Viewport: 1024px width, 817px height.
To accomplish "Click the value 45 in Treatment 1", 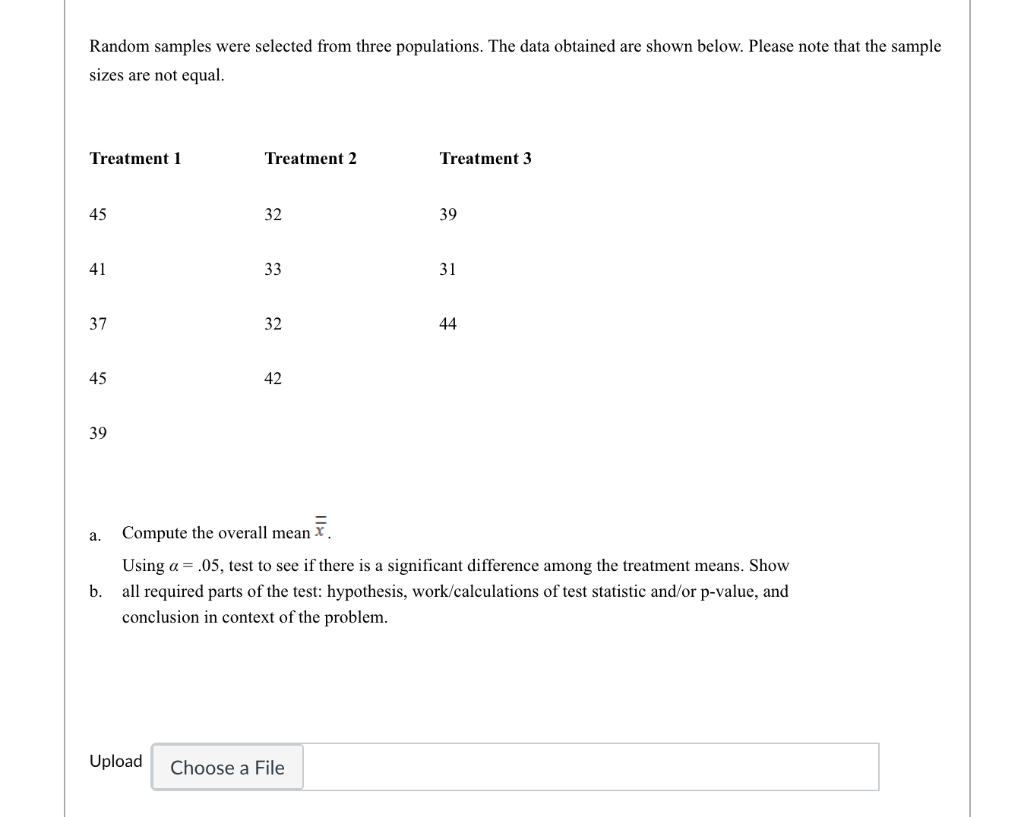I will click(x=95, y=214).
